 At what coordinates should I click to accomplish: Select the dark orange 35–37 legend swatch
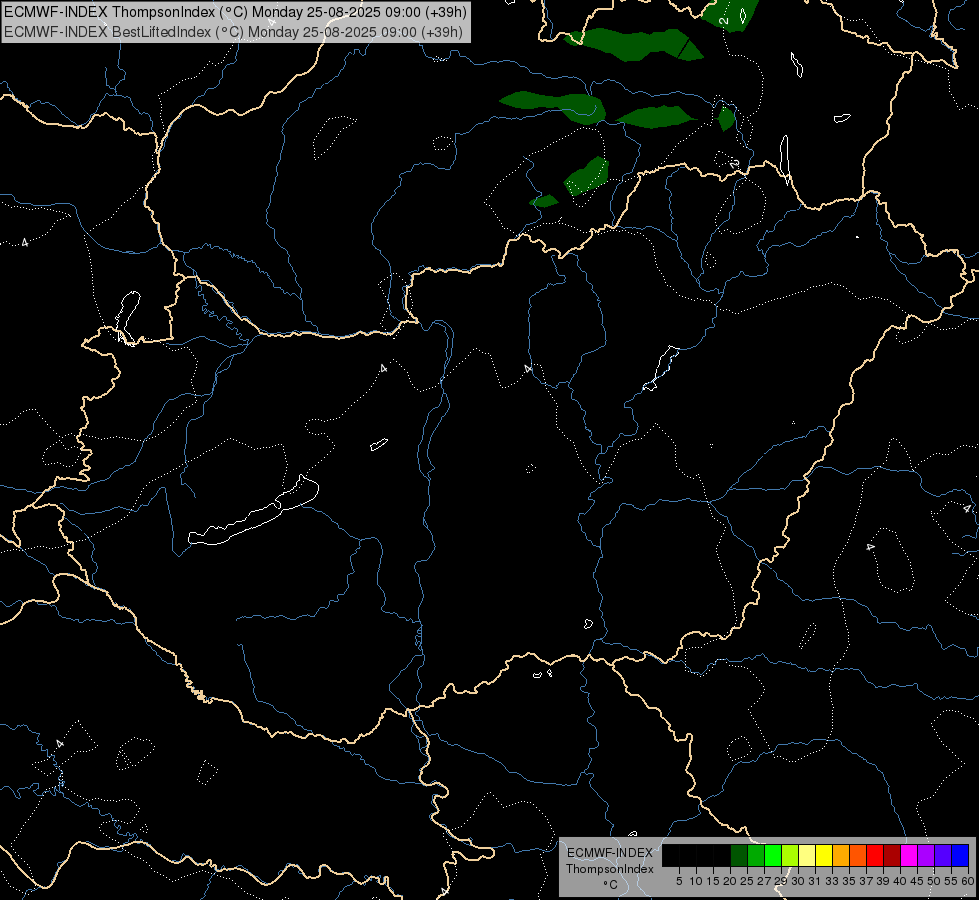coord(858,855)
